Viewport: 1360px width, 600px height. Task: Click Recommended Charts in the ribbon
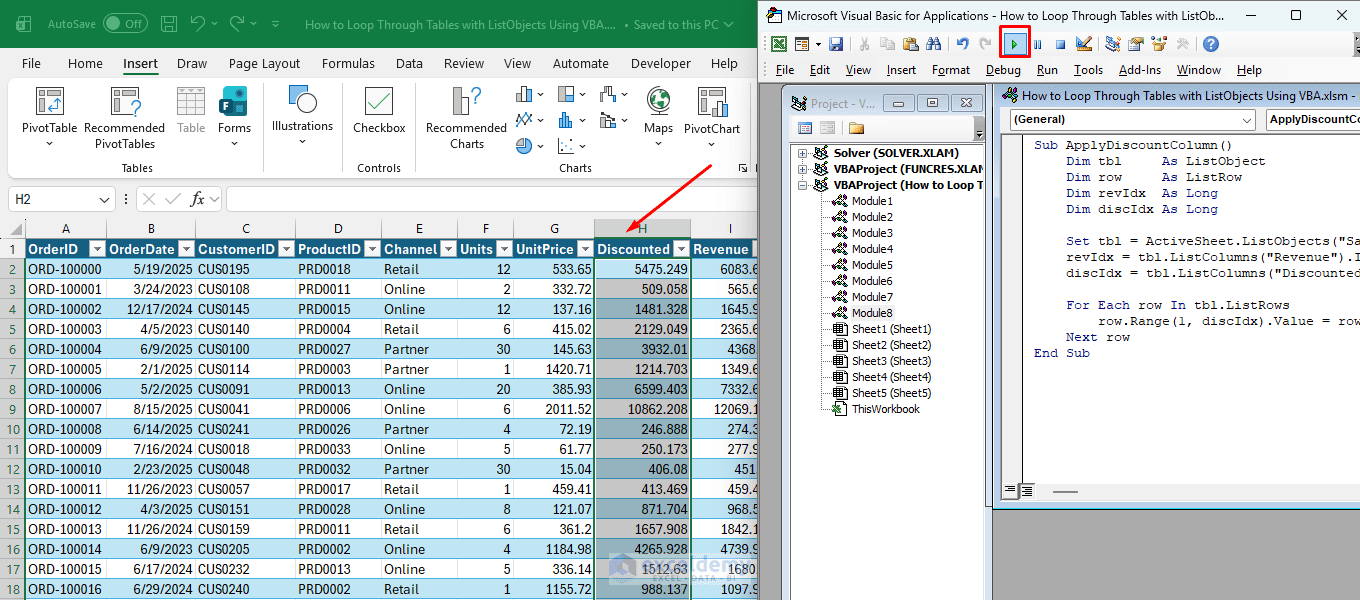tap(466, 116)
